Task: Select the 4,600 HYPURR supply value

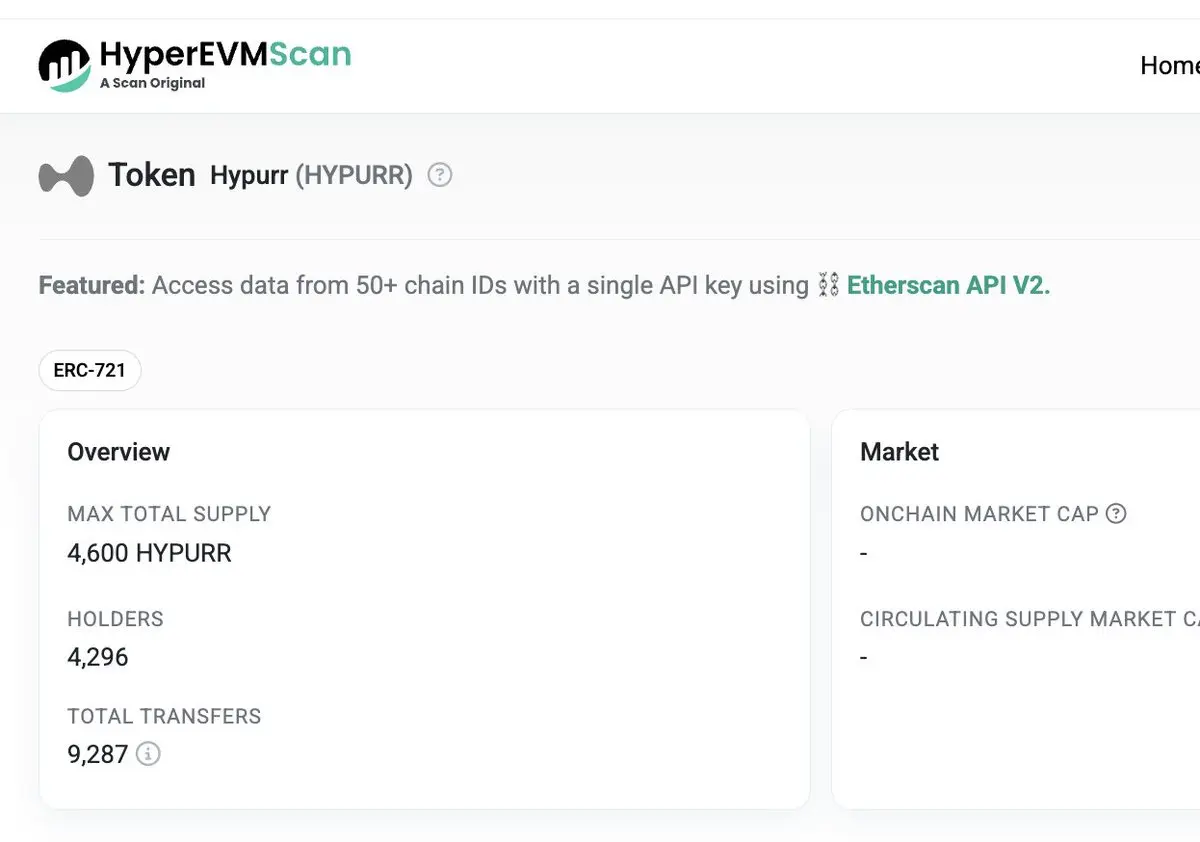Action: coord(149,553)
